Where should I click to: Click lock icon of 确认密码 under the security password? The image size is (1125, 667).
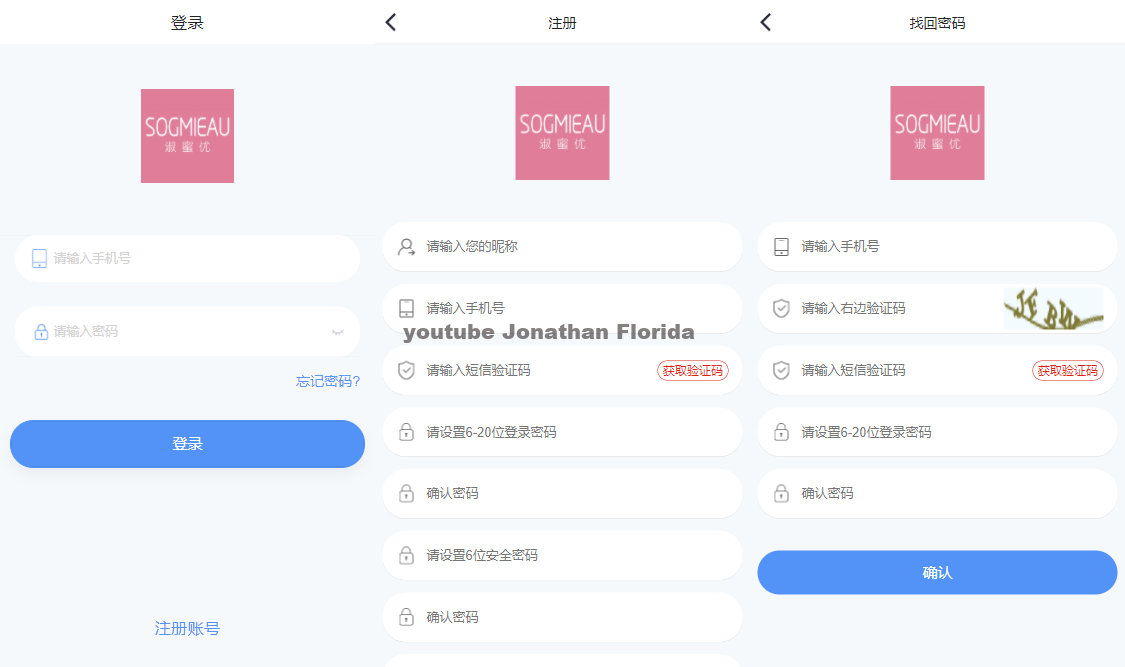tap(406, 617)
